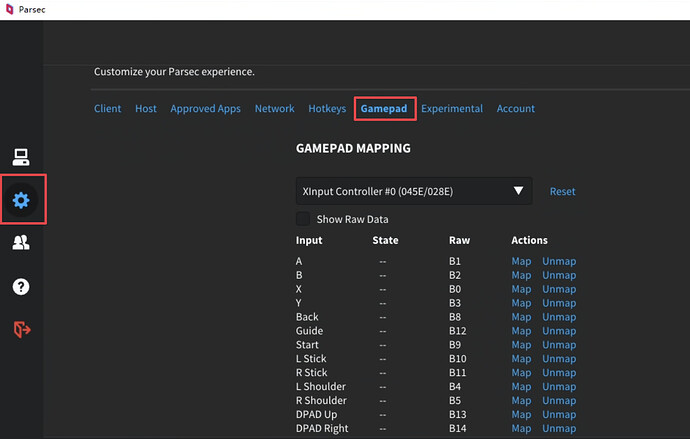Open the Settings gear icon
Screen dimensions: 690x439
tap(21, 200)
